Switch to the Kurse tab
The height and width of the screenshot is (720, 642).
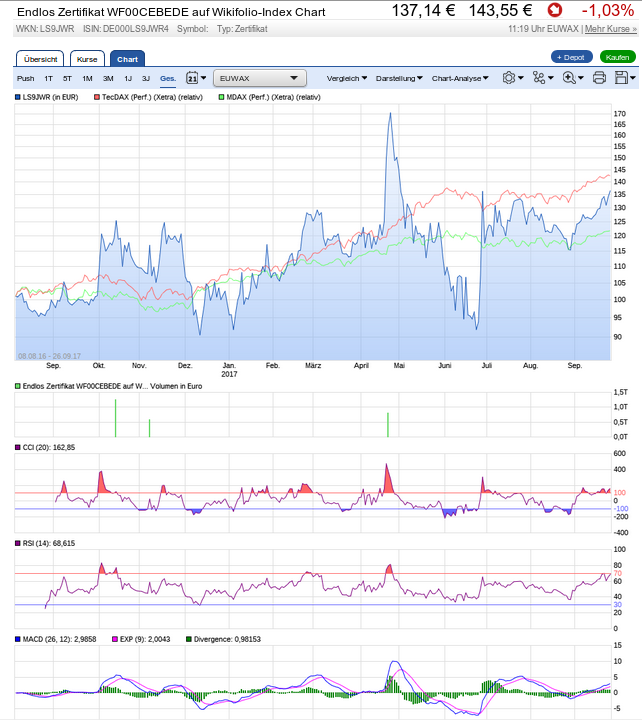coord(87,59)
